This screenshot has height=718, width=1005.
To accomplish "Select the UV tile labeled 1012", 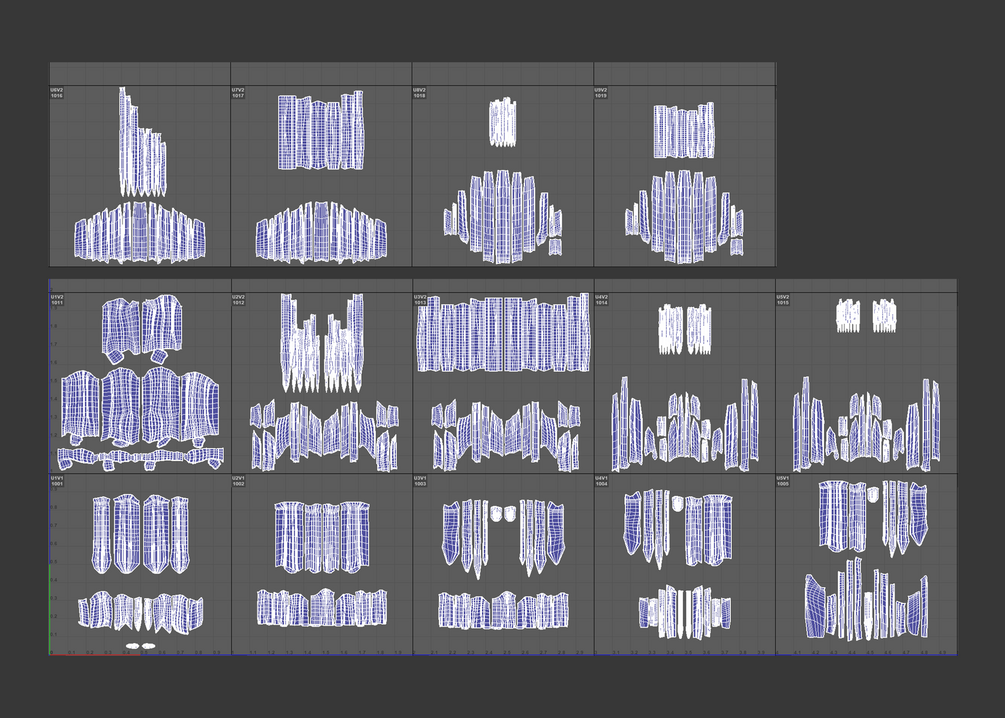I will (321, 383).
